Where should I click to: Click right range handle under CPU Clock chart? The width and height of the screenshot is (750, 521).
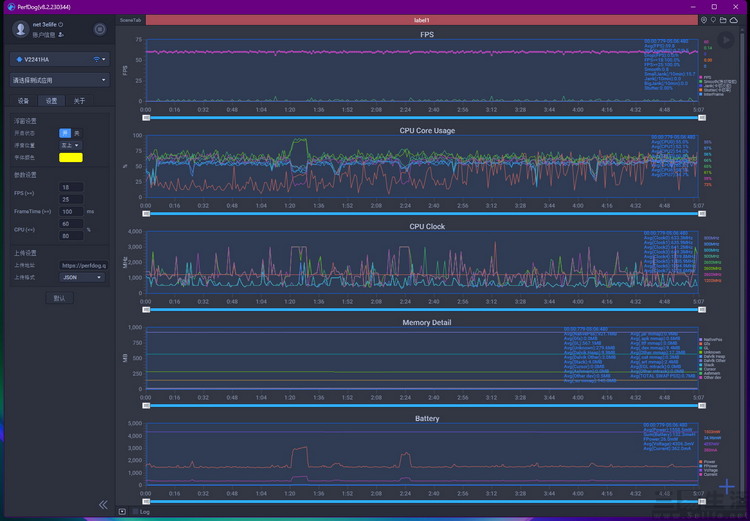pos(702,310)
